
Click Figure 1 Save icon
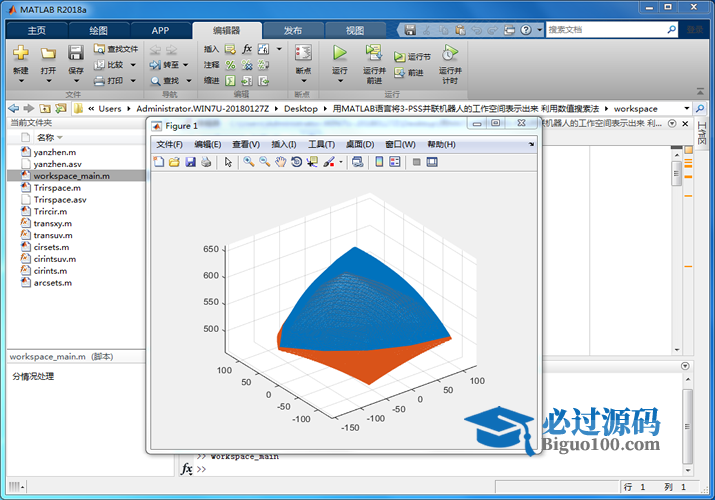click(x=191, y=162)
